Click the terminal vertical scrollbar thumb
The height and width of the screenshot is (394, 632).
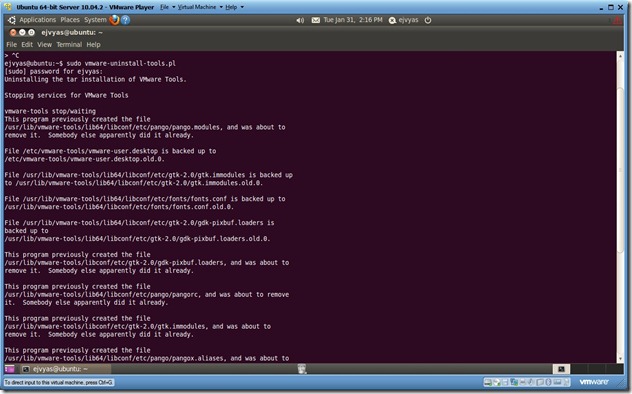click(x=620, y=169)
